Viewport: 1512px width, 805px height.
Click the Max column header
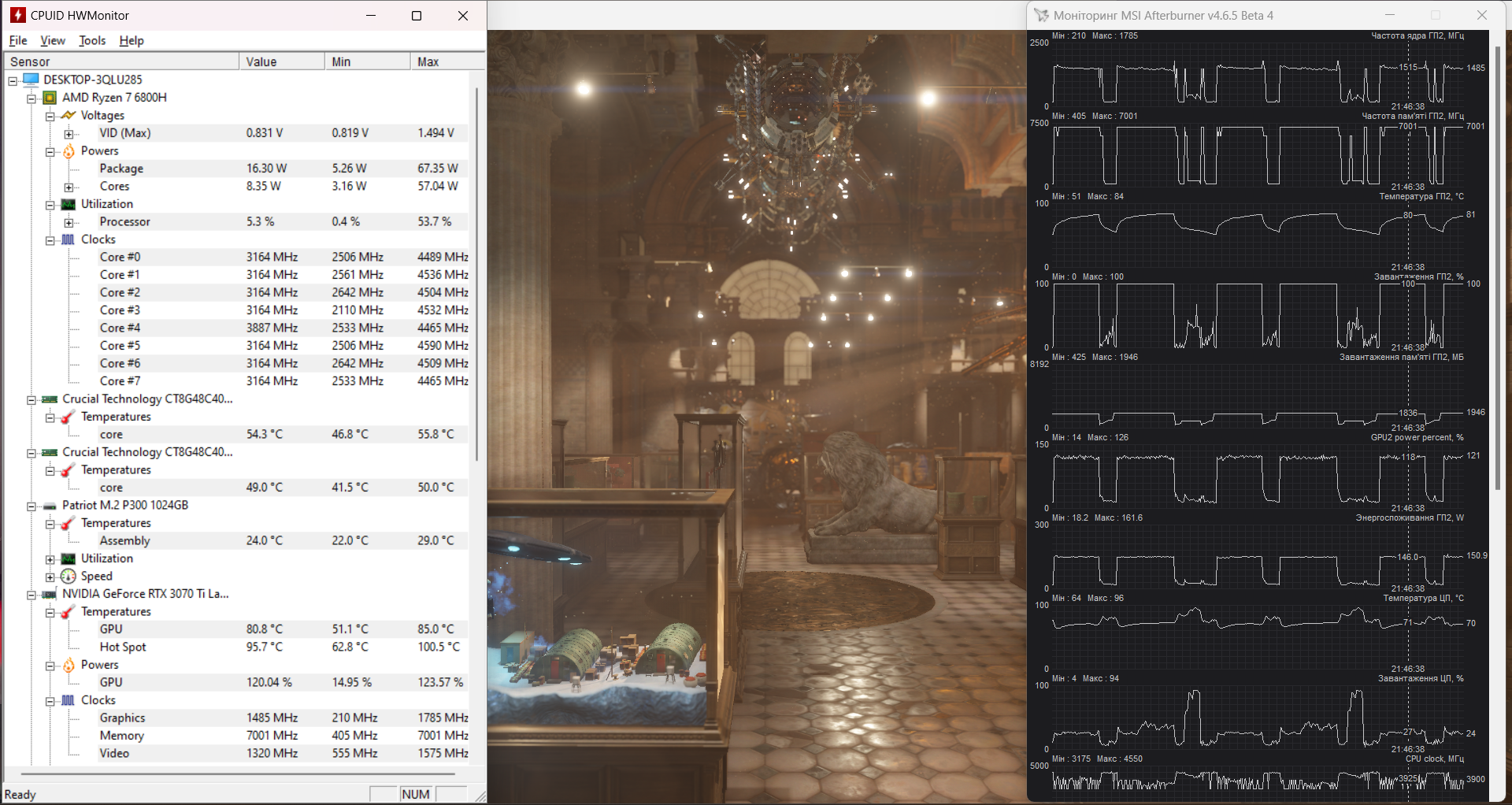tap(446, 61)
